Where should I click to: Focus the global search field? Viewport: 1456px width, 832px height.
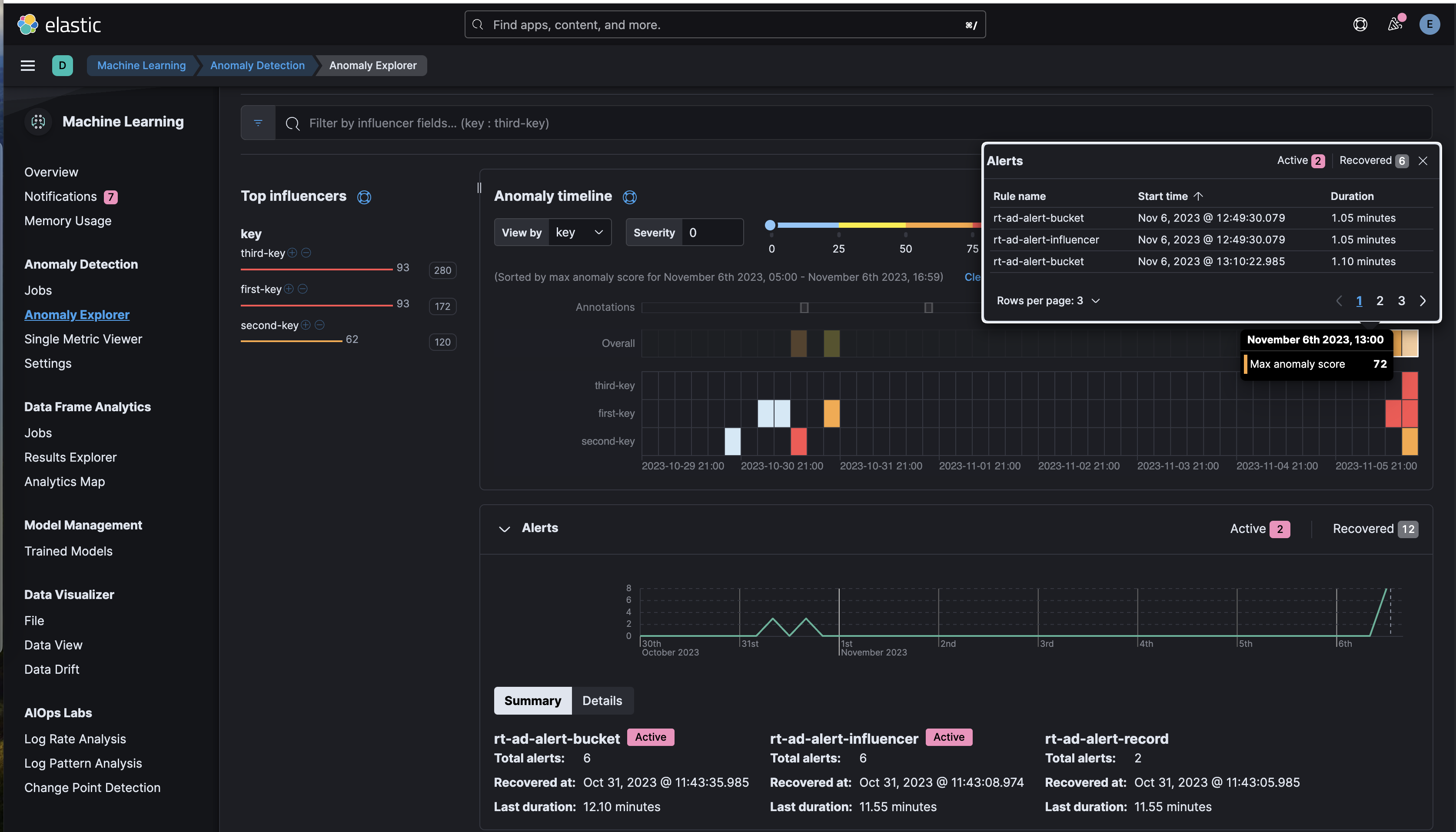(725, 25)
